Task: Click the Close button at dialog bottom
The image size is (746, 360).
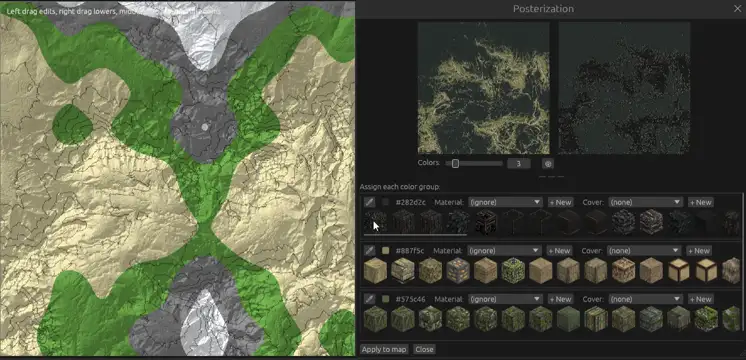Action: (x=424, y=350)
